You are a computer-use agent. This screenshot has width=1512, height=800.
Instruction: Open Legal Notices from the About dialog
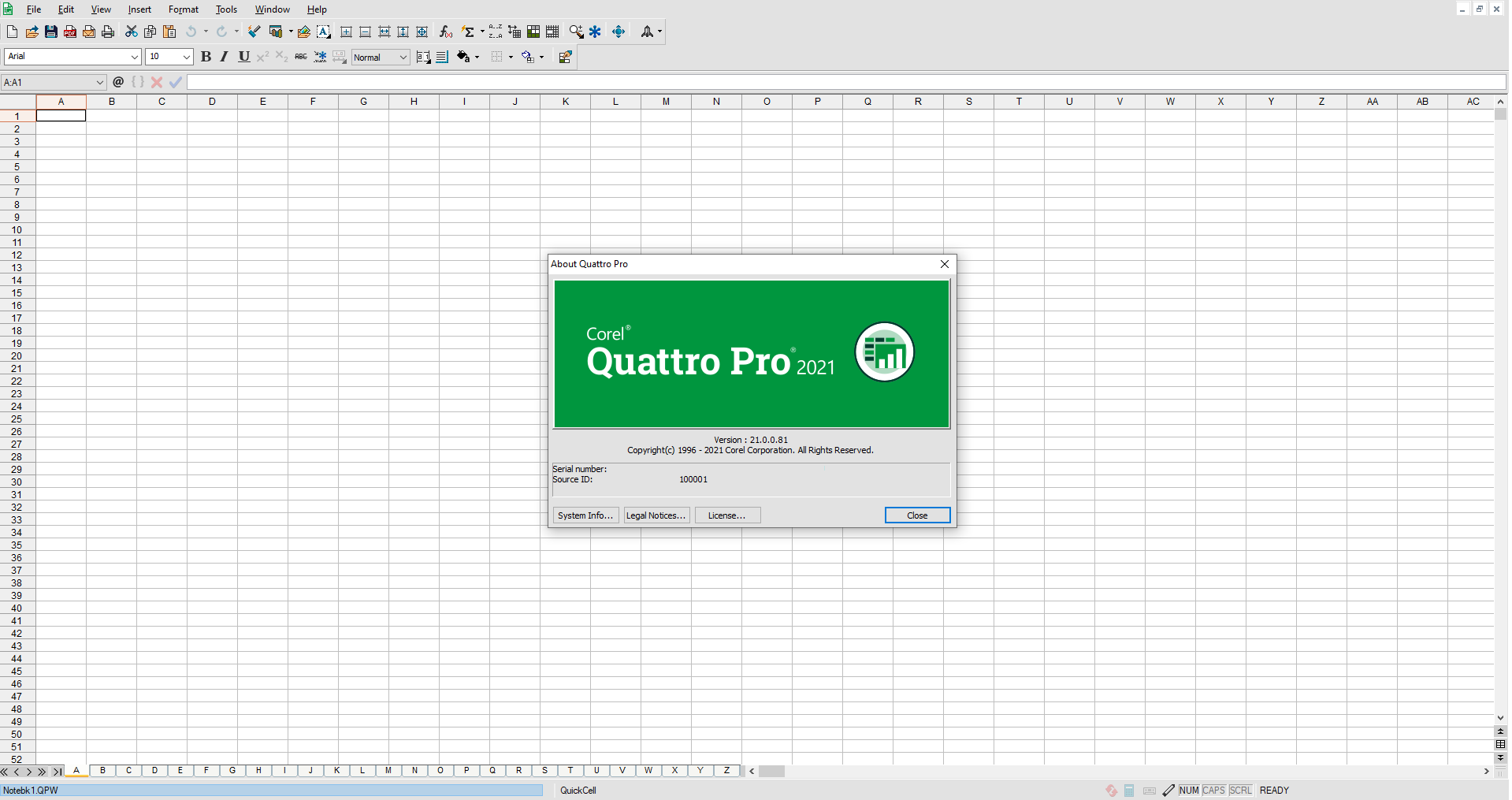tap(656, 515)
